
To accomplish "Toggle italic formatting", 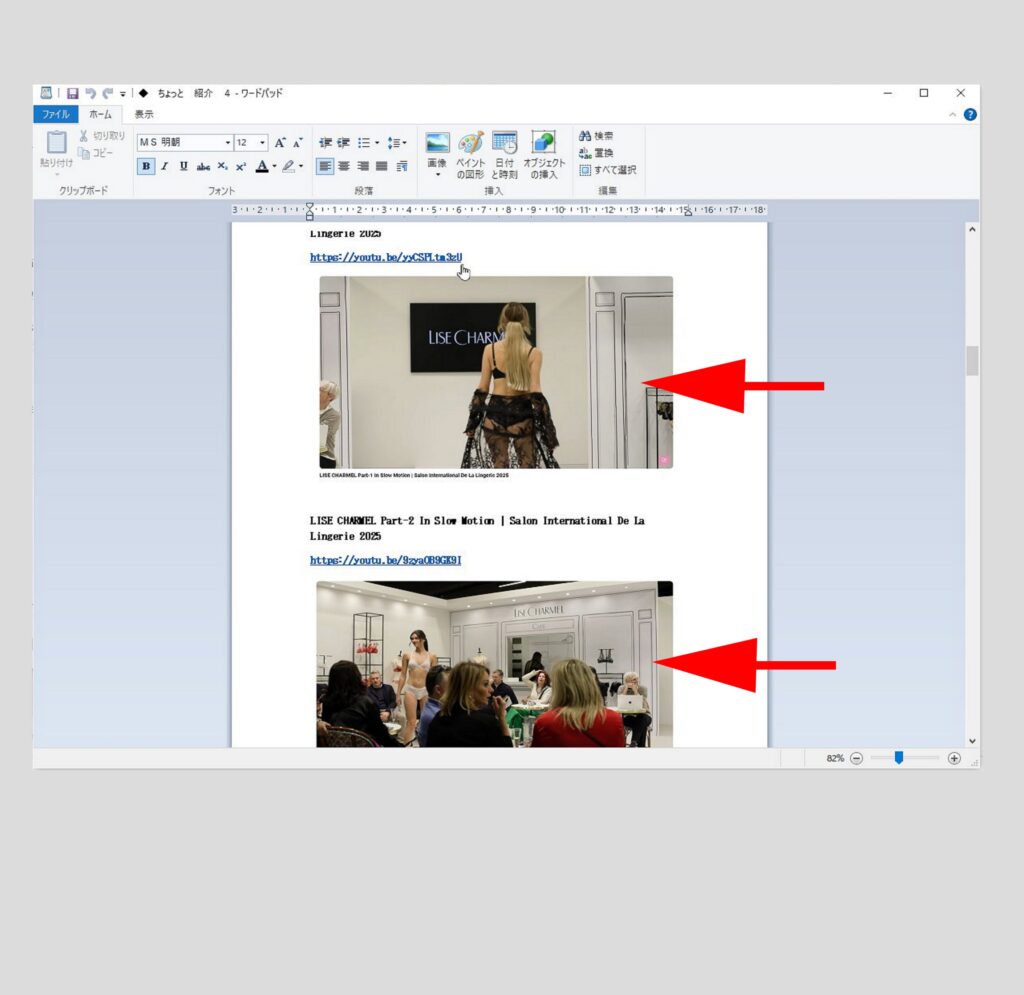I will click(x=165, y=166).
